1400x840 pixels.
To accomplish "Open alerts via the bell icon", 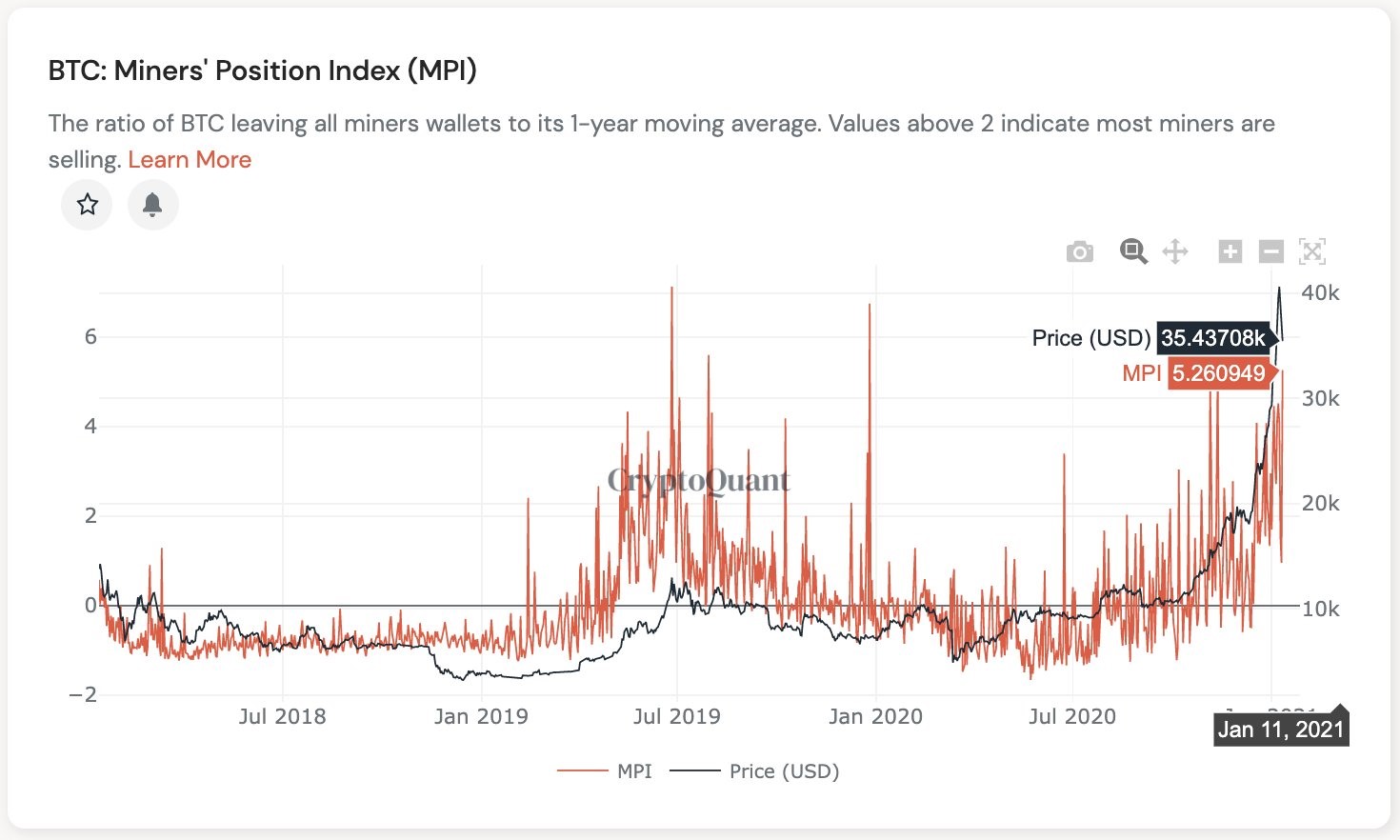I will point(152,204).
